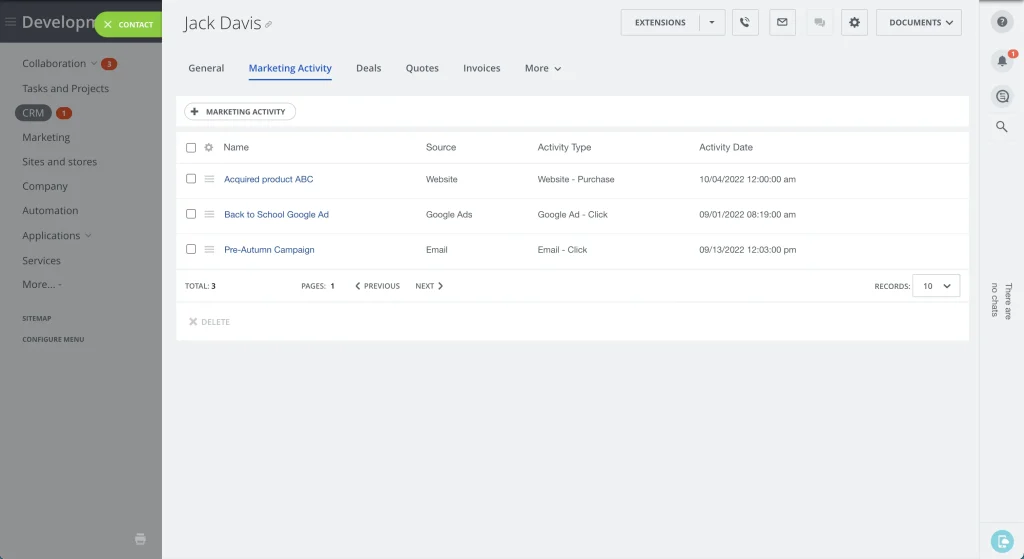This screenshot has width=1024, height=559.
Task: Switch to the General tab
Action: click(206, 68)
